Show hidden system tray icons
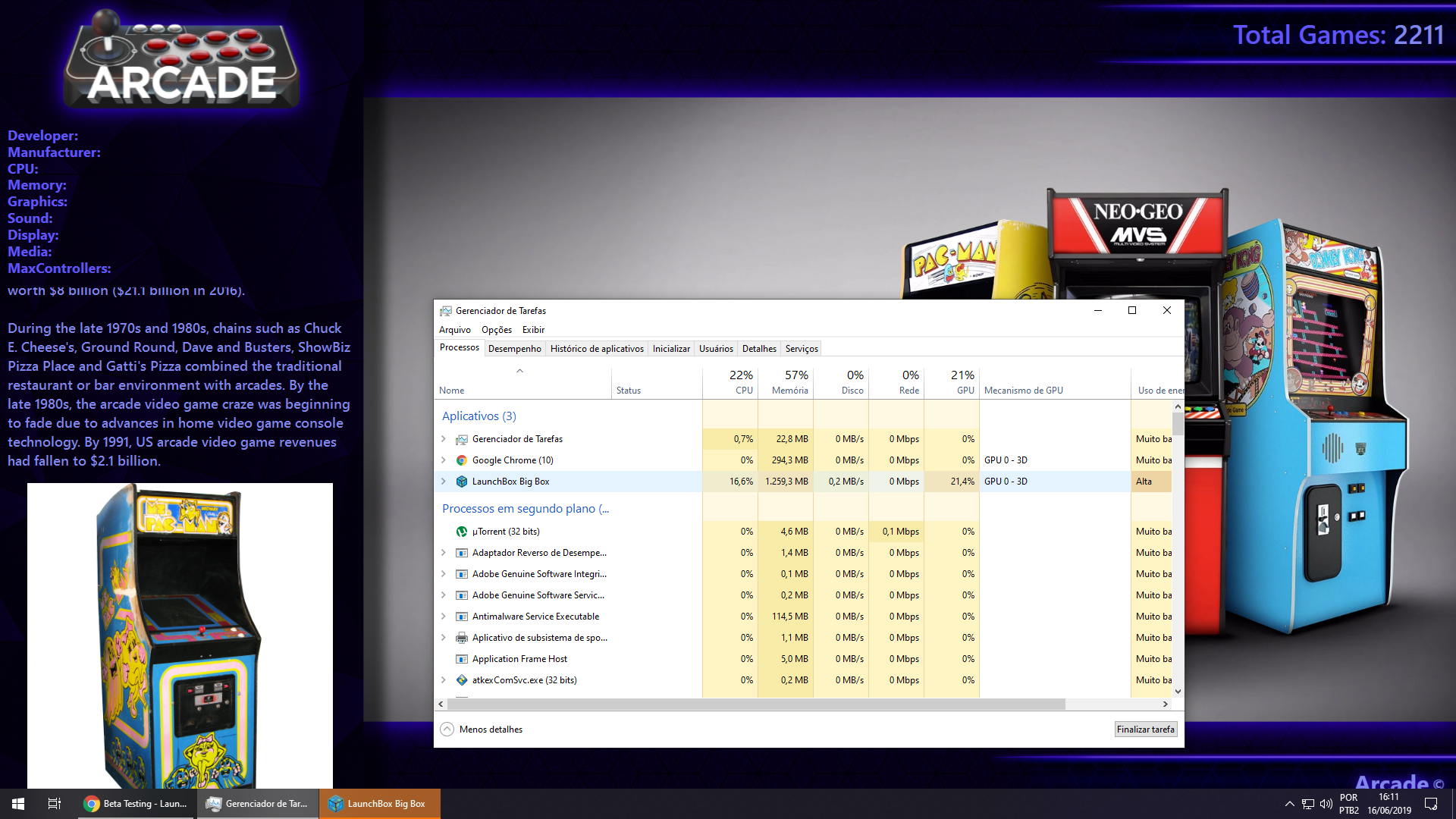 [1289, 804]
